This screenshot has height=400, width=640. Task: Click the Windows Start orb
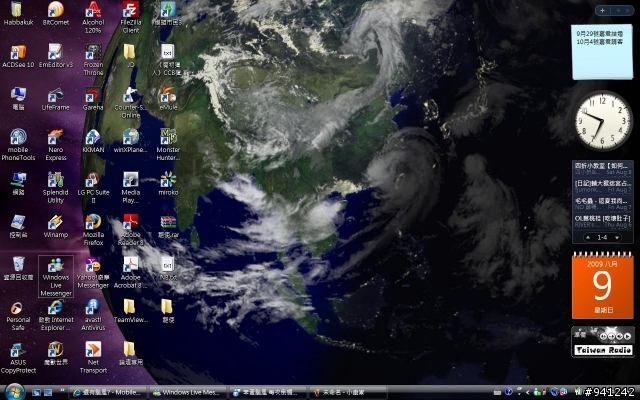click(x=15, y=392)
